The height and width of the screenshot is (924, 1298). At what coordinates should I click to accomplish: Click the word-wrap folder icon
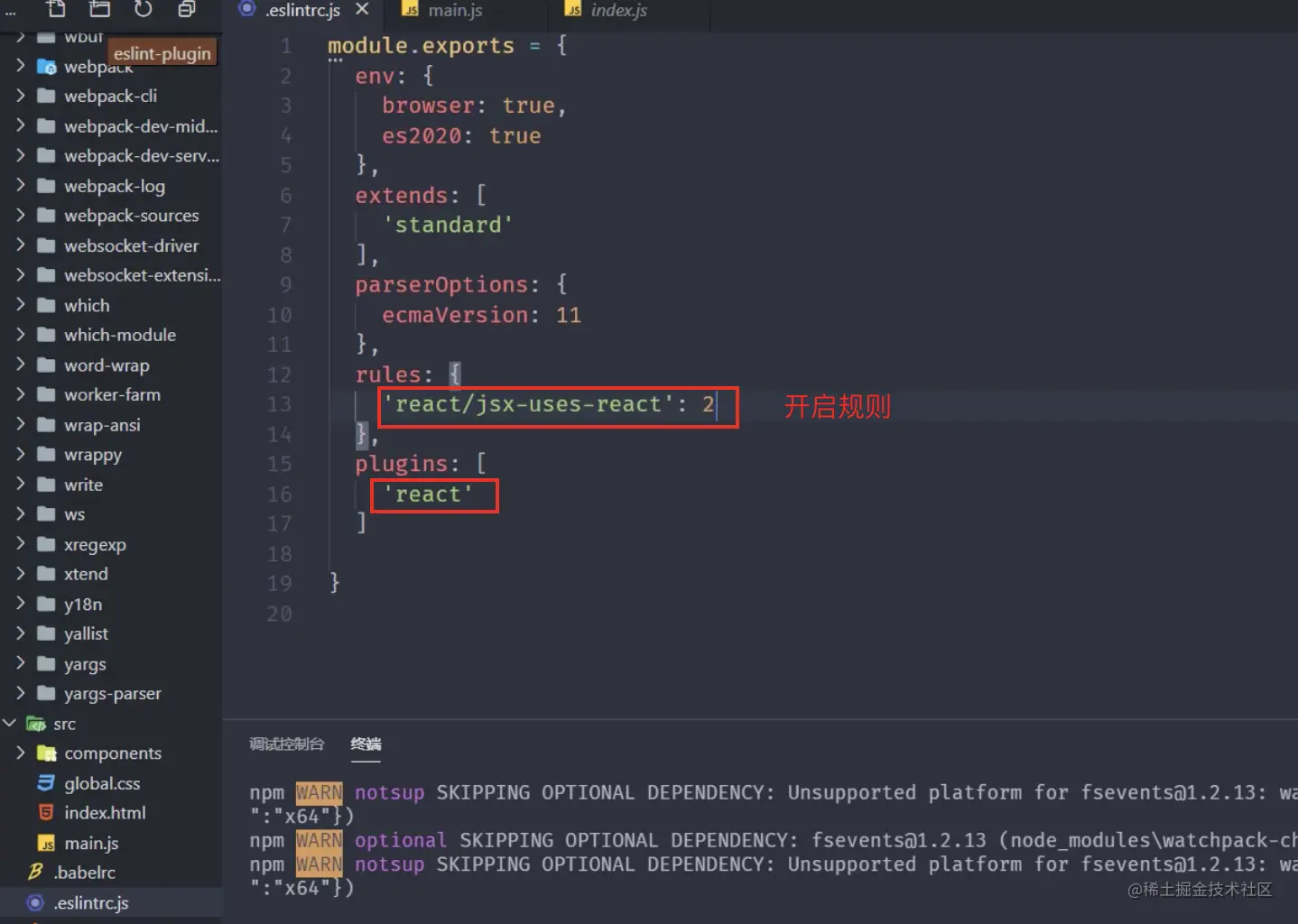coord(46,365)
